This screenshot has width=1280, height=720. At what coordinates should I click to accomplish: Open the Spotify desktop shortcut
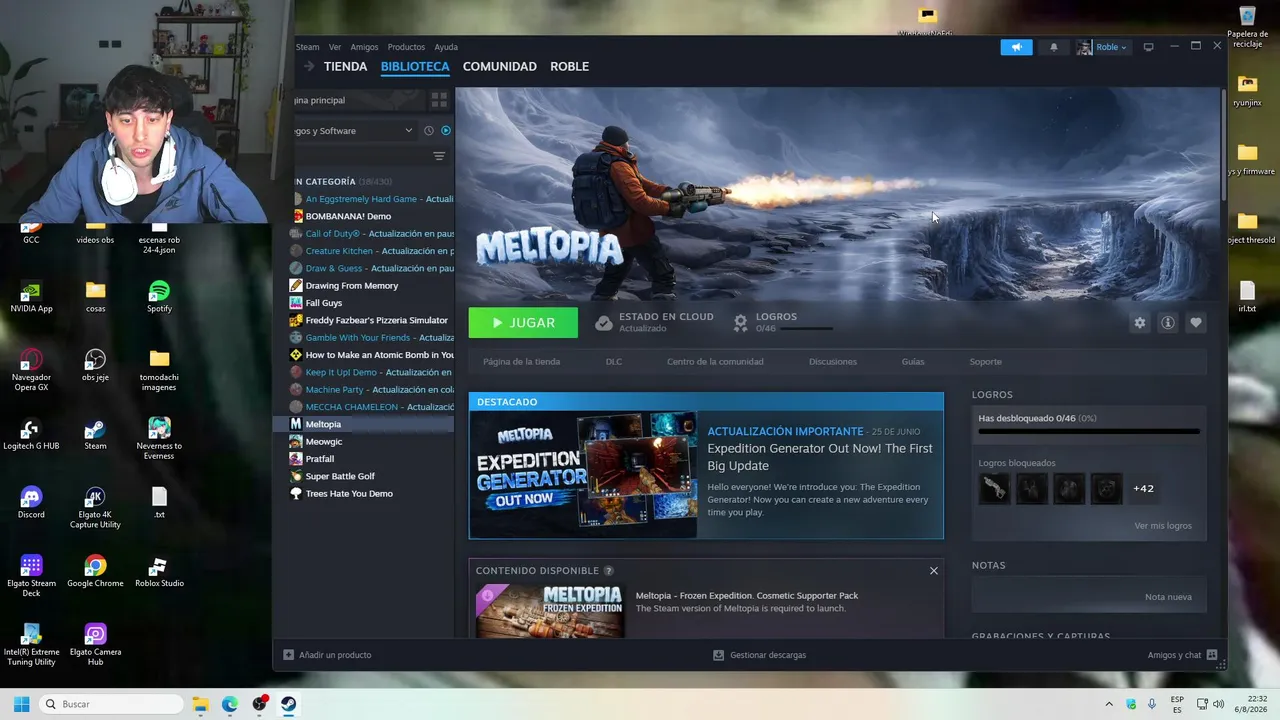159,296
